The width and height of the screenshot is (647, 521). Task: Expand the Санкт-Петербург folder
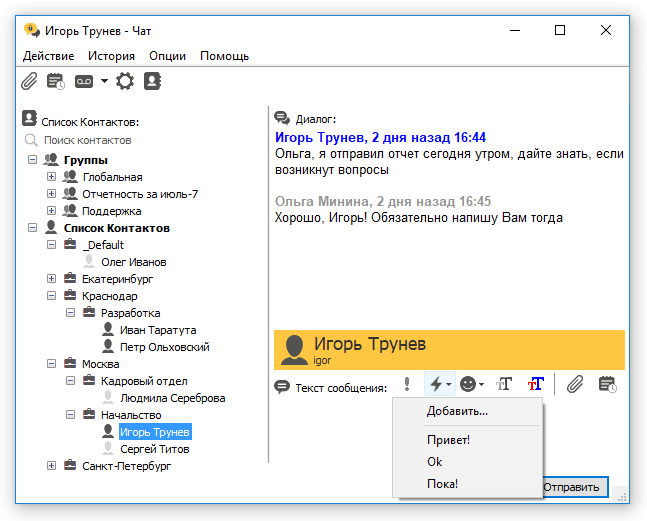(51, 465)
